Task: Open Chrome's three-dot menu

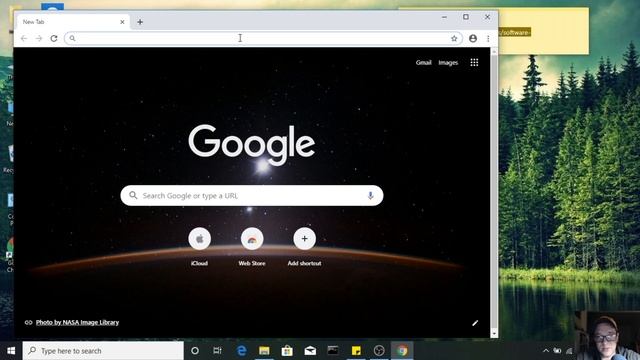Action: pos(488,38)
